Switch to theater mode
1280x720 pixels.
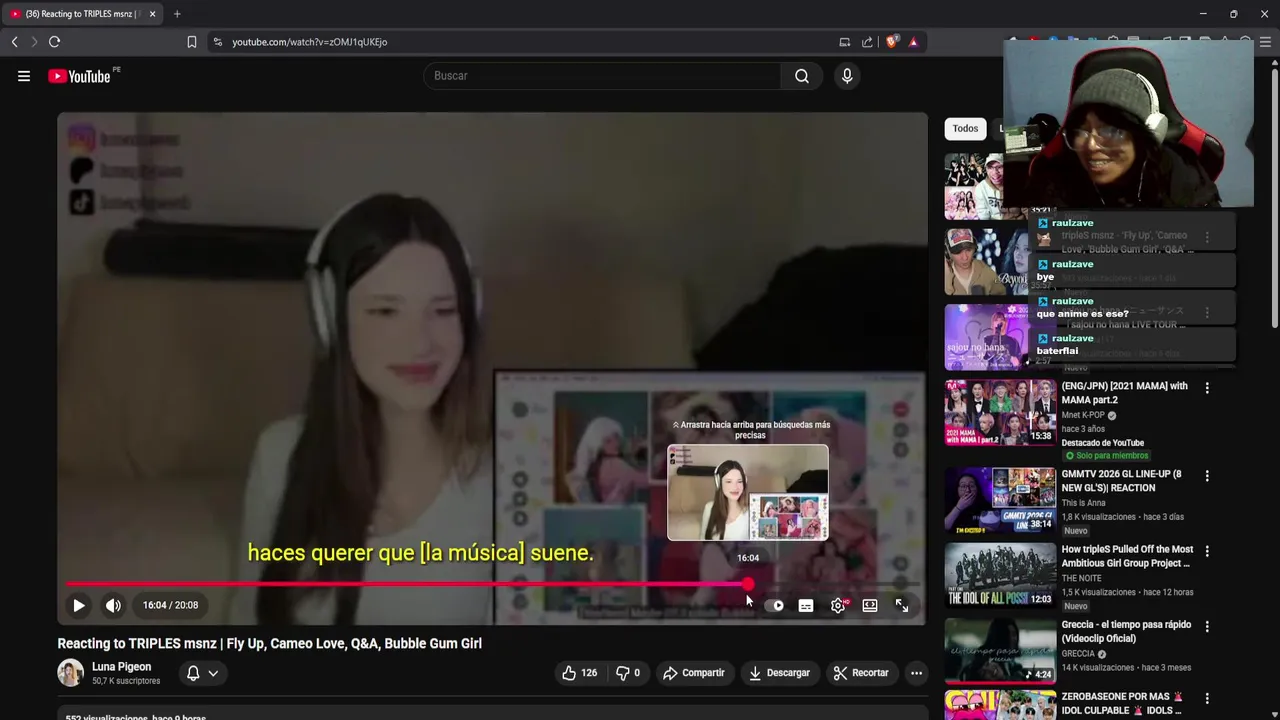click(x=870, y=605)
